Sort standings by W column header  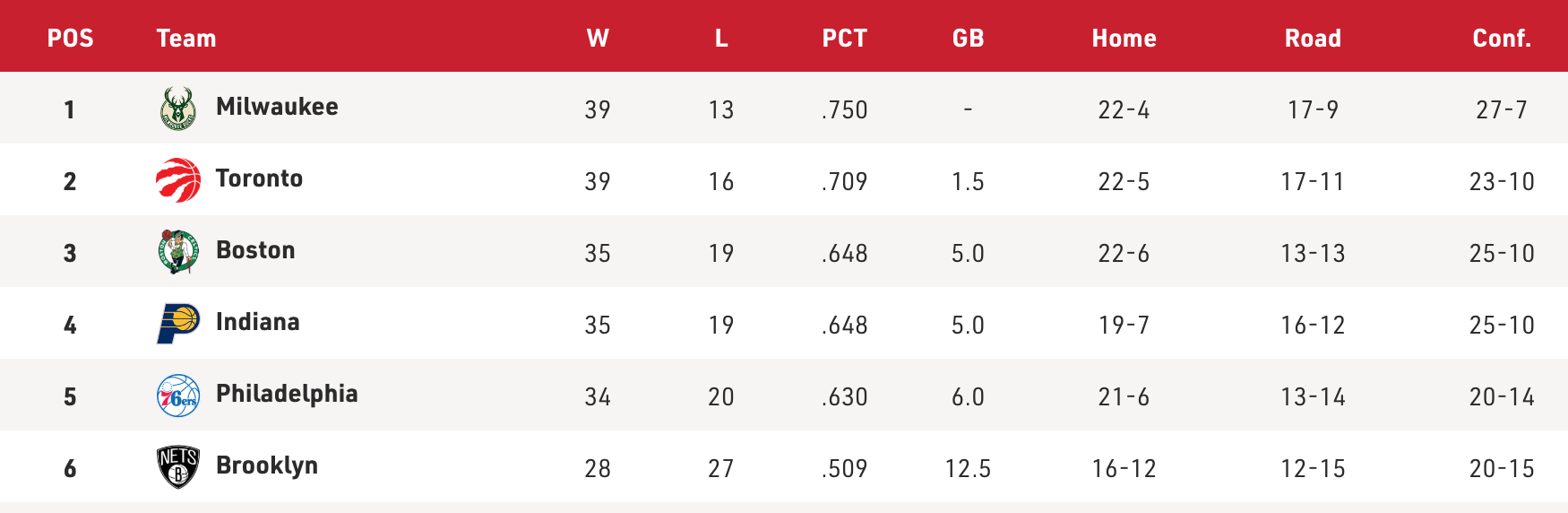[598, 38]
